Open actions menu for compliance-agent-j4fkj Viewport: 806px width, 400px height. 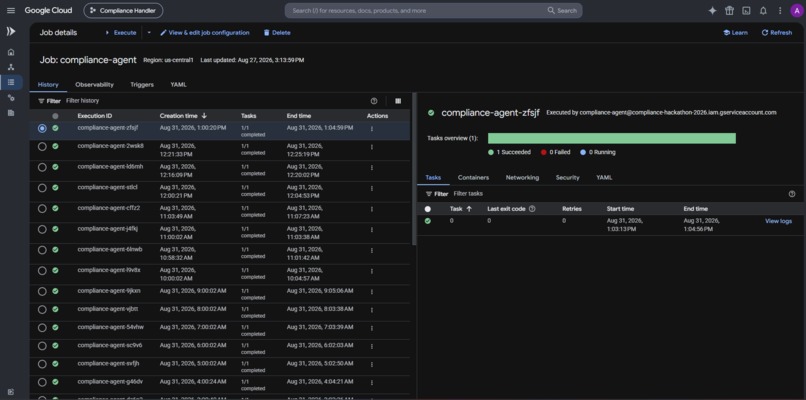[x=372, y=230]
